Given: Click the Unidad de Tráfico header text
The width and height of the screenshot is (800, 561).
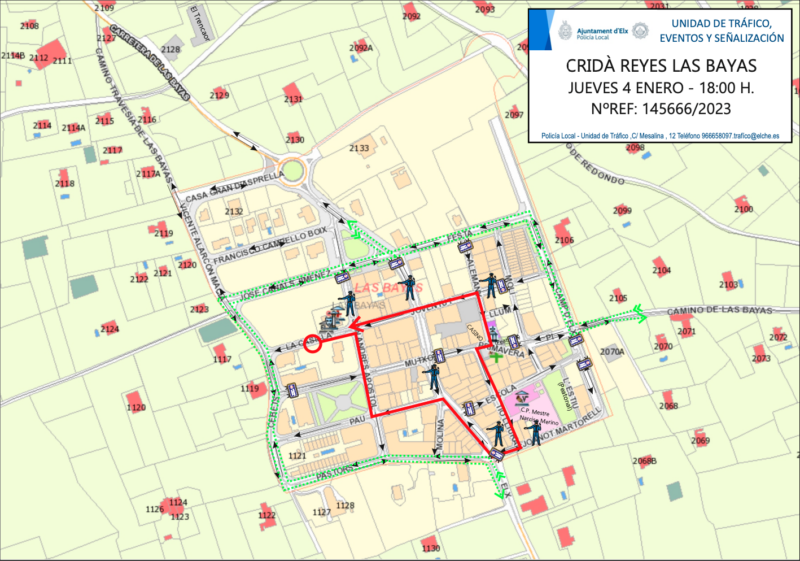Looking at the screenshot, I should click(727, 30).
